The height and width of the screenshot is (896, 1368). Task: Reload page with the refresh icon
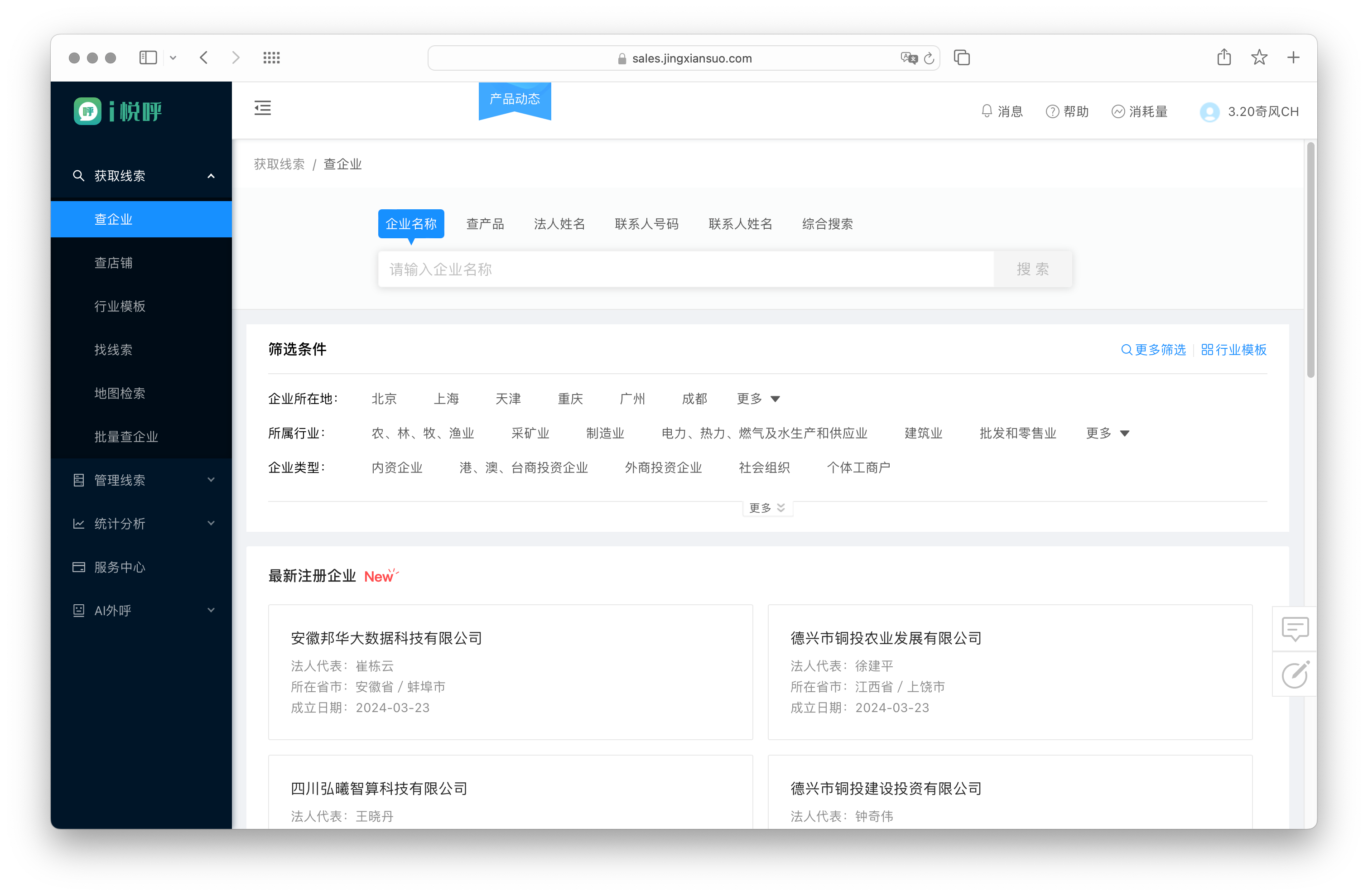coord(929,58)
